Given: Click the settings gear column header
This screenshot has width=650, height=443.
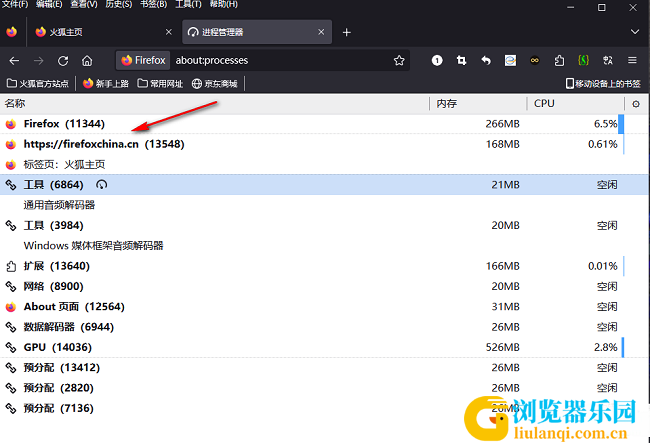Looking at the screenshot, I should pos(636,104).
